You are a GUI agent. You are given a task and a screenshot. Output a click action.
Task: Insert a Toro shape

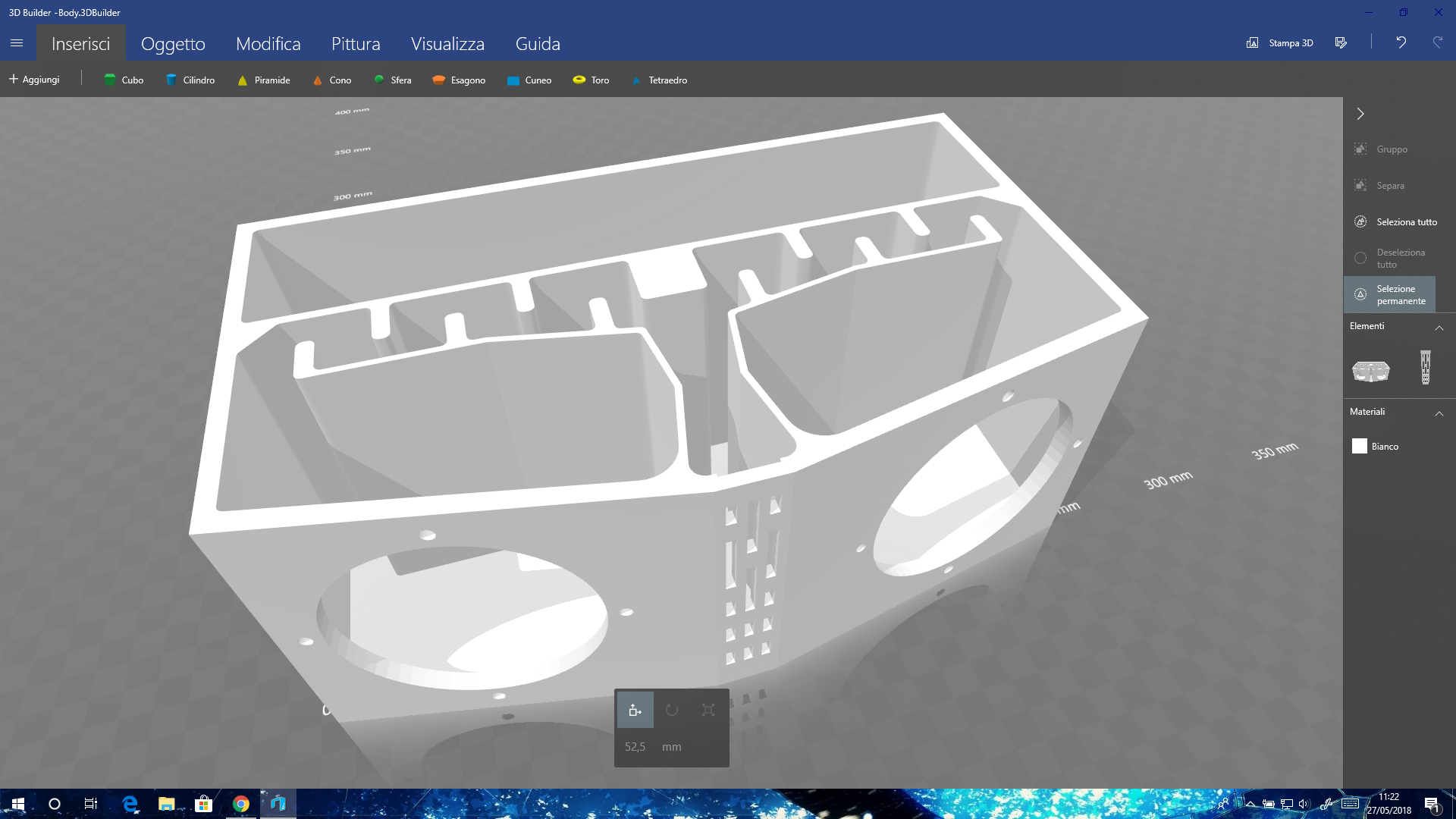591,80
